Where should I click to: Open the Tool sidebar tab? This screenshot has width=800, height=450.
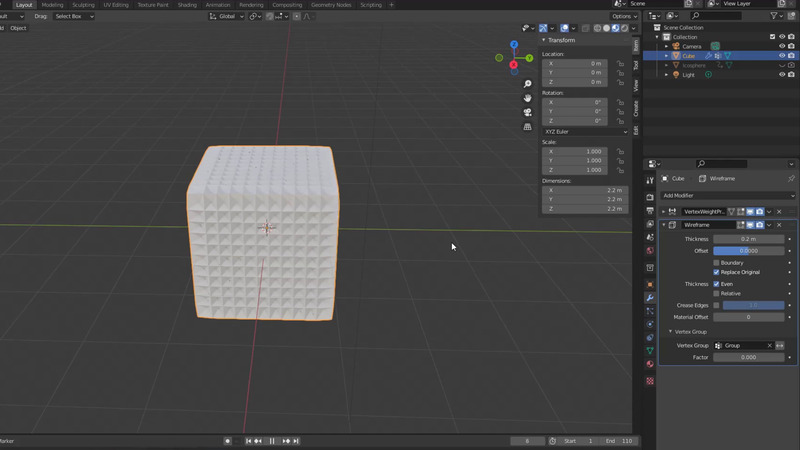point(636,65)
